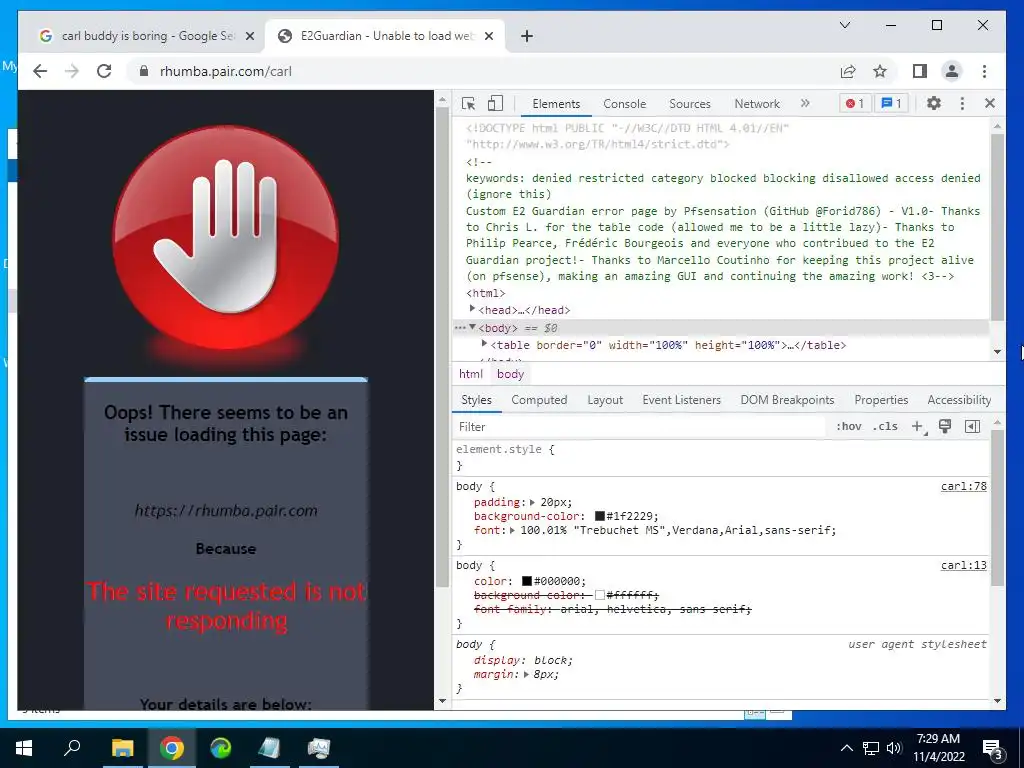The image size is (1024, 768).
Task: Click the element.style rule block
Action: [722, 457]
